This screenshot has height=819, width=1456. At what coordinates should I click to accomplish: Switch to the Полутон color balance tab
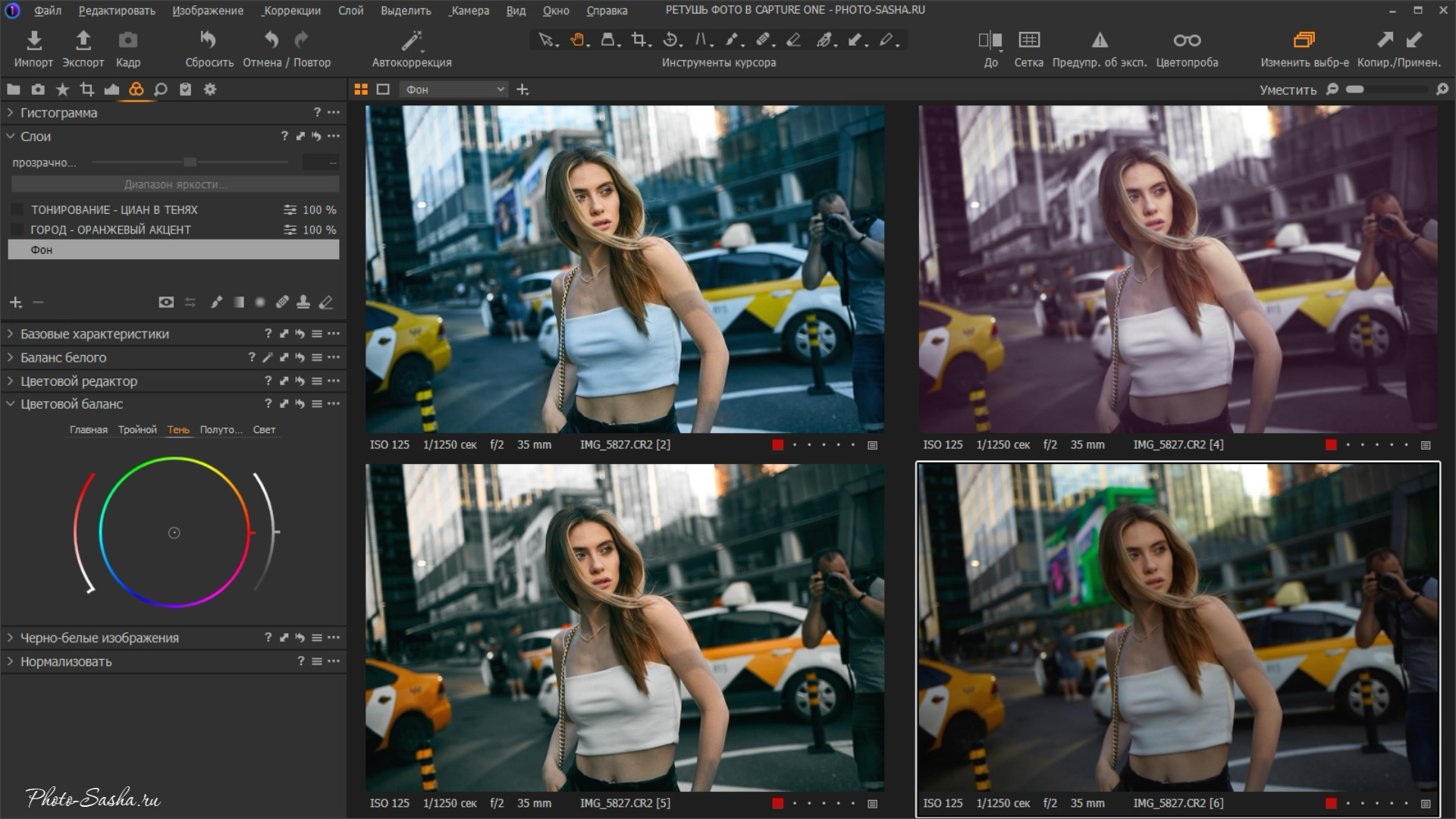221,429
